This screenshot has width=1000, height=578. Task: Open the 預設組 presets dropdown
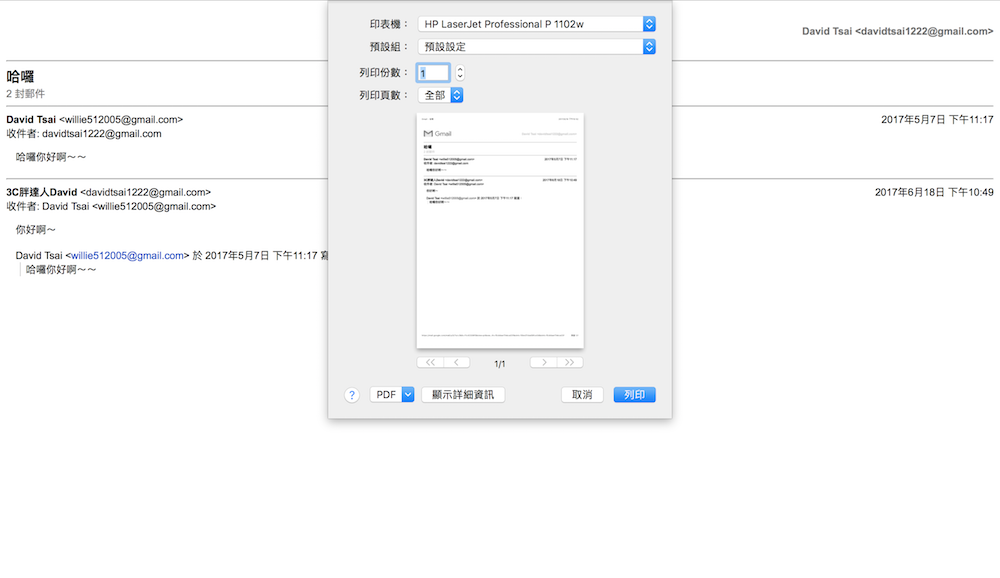(647, 46)
